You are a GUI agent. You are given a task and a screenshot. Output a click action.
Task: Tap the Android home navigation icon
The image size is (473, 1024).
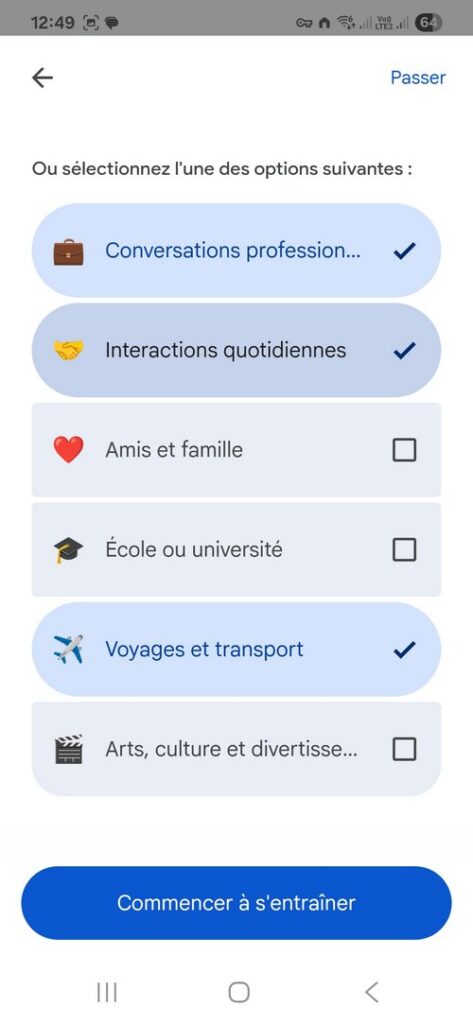coord(239,992)
